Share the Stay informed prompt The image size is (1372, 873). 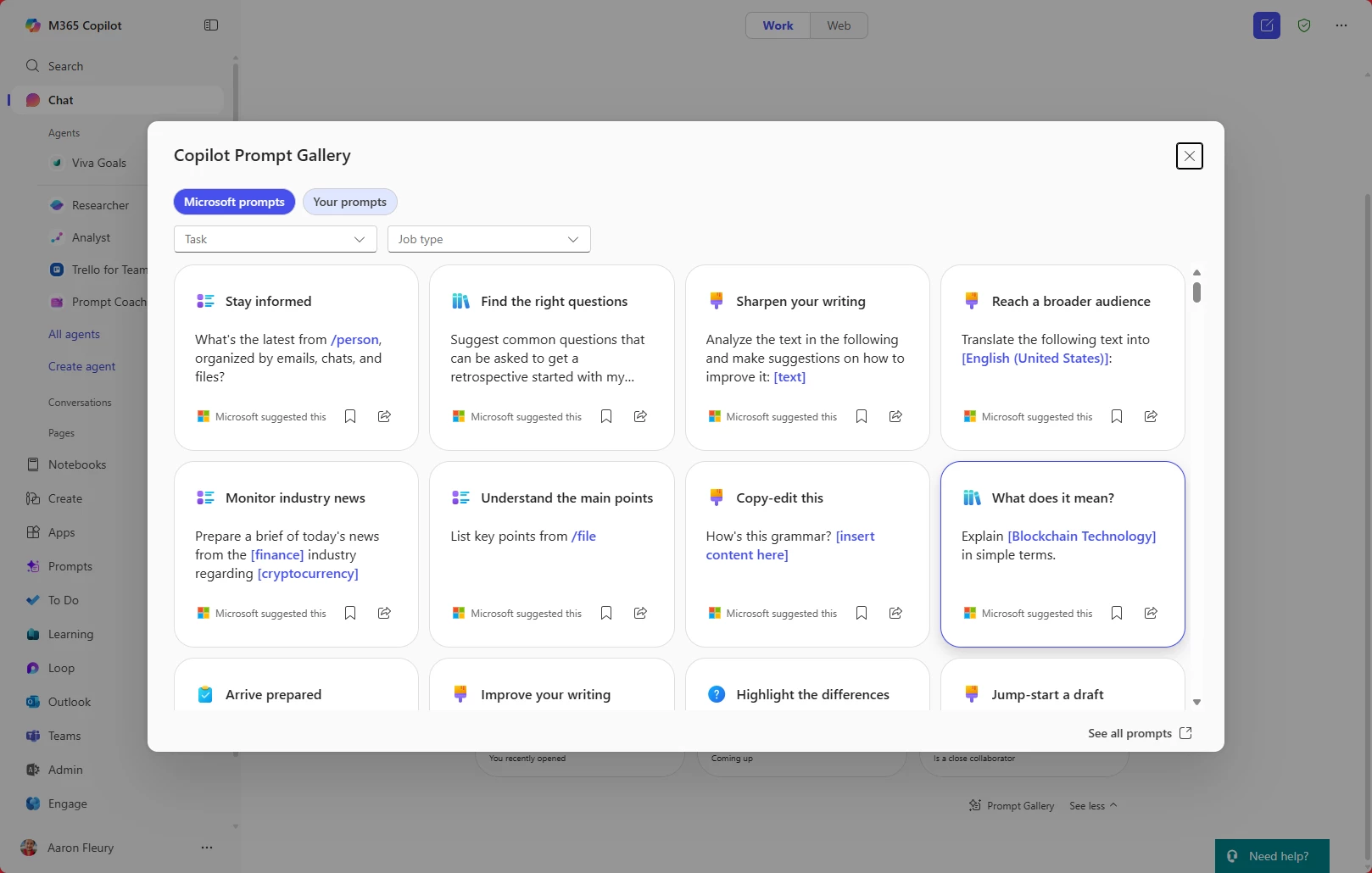pos(384,416)
